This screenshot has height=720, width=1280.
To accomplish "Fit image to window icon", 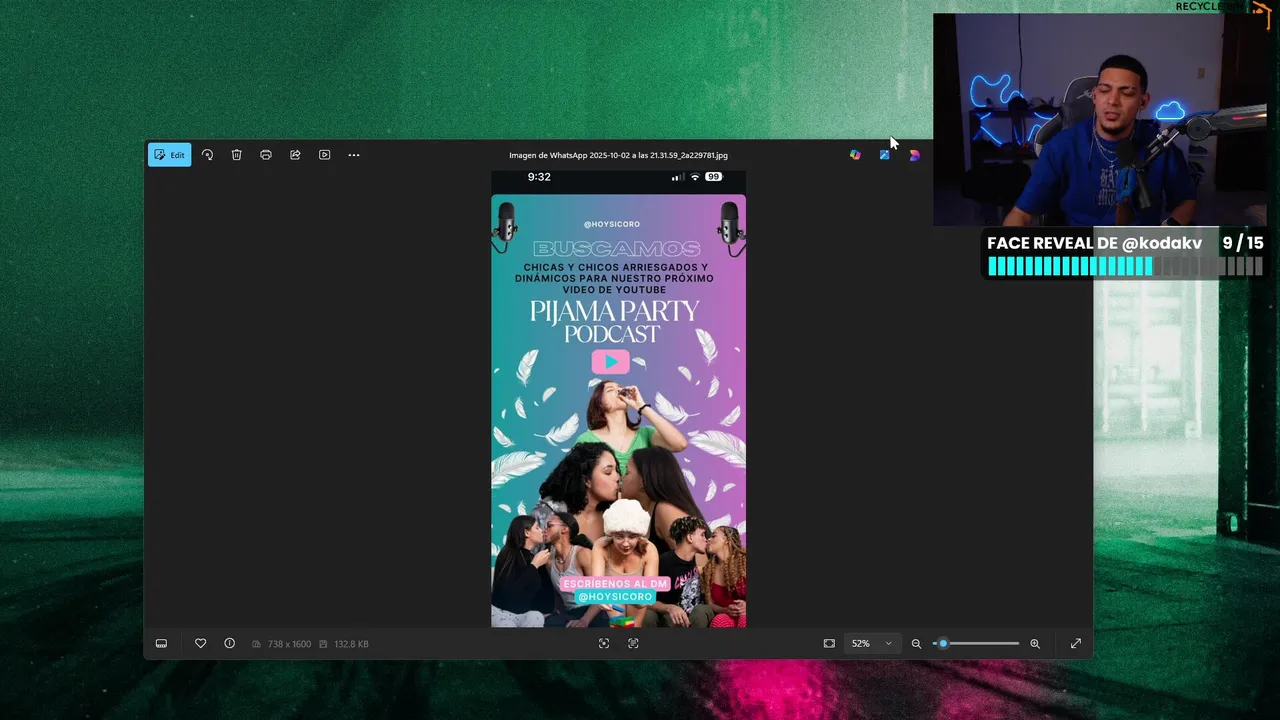I will pyautogui.click(x=829, y=644).
